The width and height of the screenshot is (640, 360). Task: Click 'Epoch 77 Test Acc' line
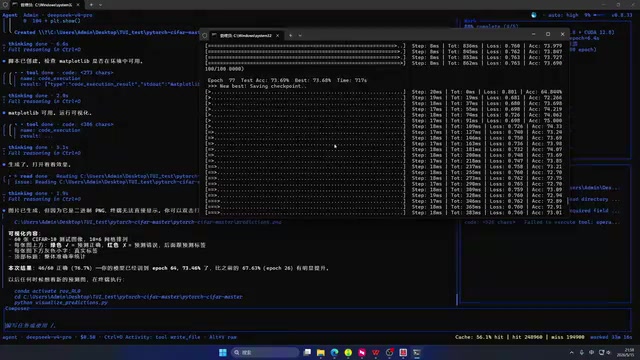pyautogui.click(x=287, y=80)
